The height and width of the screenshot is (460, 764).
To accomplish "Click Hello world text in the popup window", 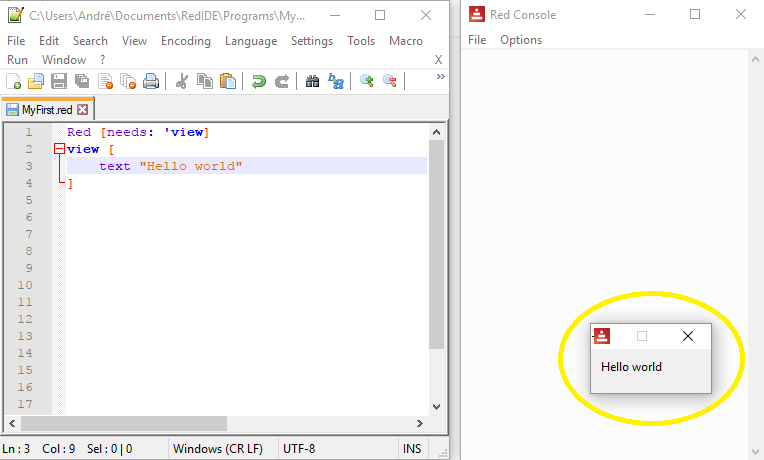I will click(x=631, y=367).
